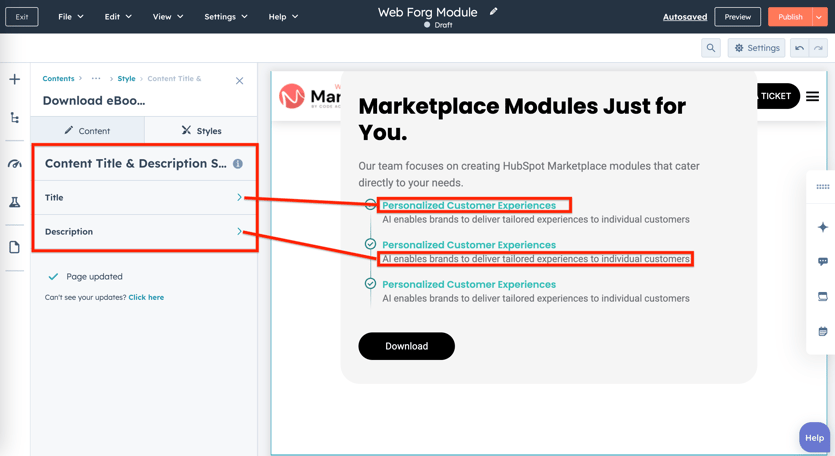This screenshot has width=835, height=456.
Task: Click the search magnifier icon in toolbar
Action: pos(711,48)
